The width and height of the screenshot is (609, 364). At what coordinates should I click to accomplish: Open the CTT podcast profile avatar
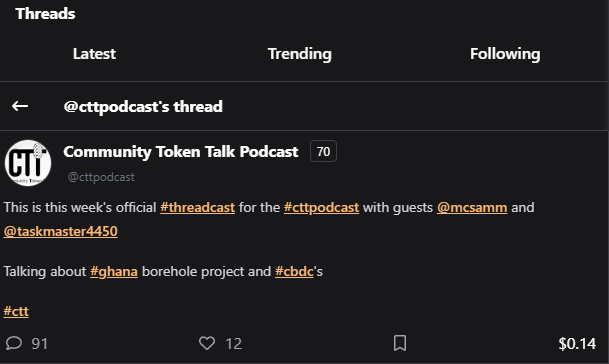[28, 163]
